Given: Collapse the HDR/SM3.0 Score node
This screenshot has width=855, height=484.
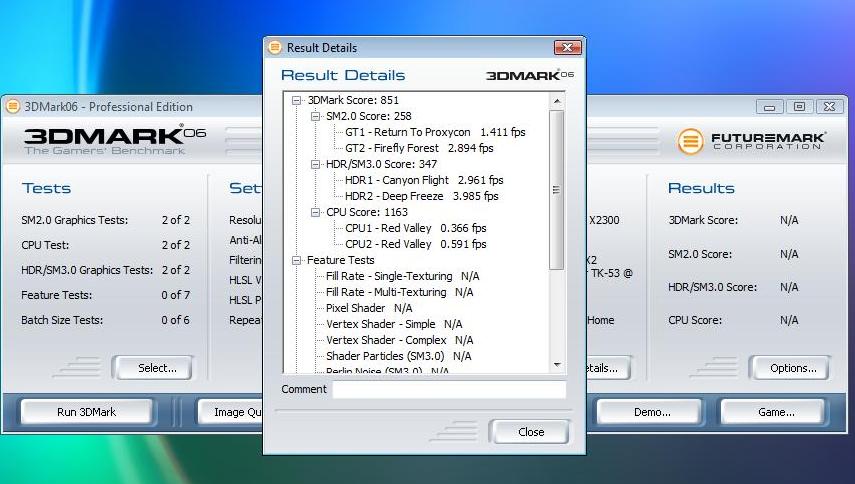Looking at the screenshot, I should click(x=316, y=164).
